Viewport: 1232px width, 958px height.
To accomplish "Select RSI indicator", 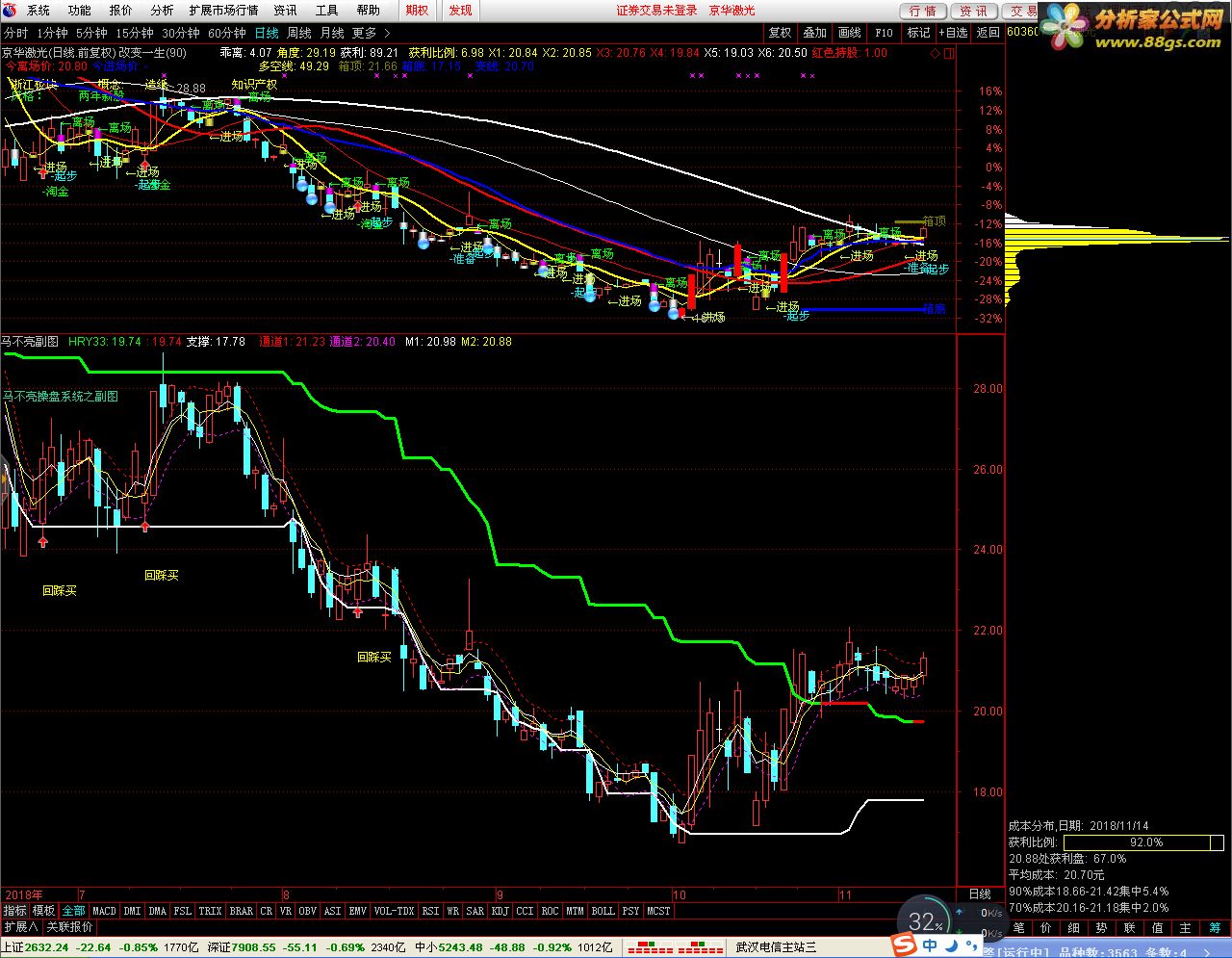I will pos(430,911).
